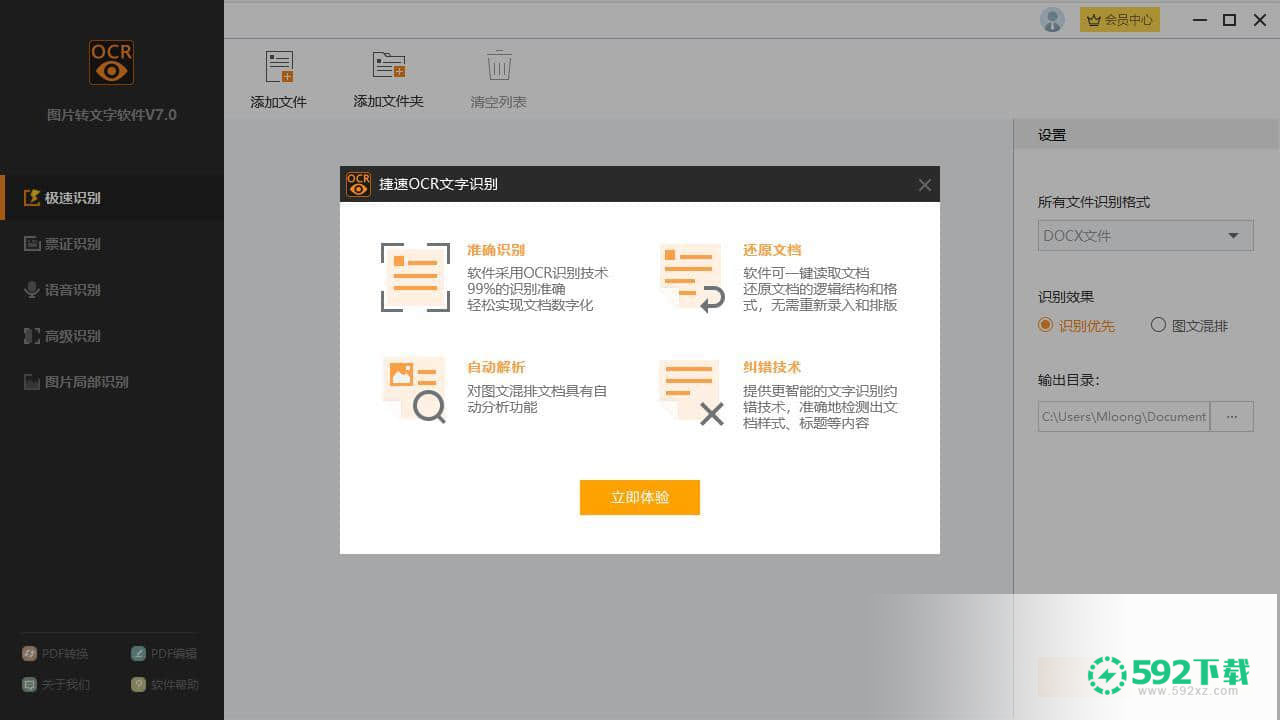The width and height of the screenshot is (1280, 720).
Task: Click the OCR eye logo in sidebar
Action: pyautogui.click(x=111, y=62)
